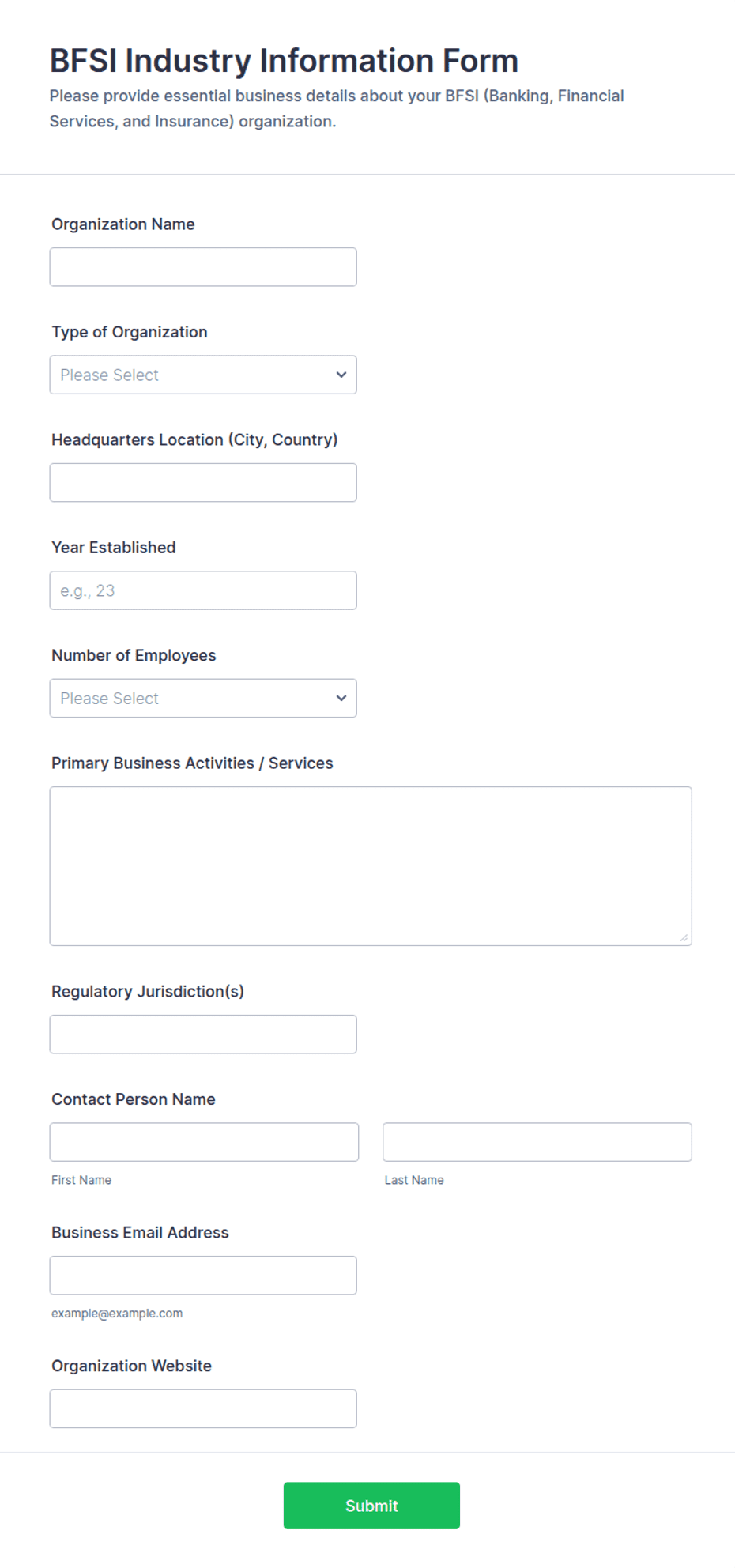The height and width of the screenshot is (1568, 735).
Task: Click the Business Email Address field
Action: 203,1276
